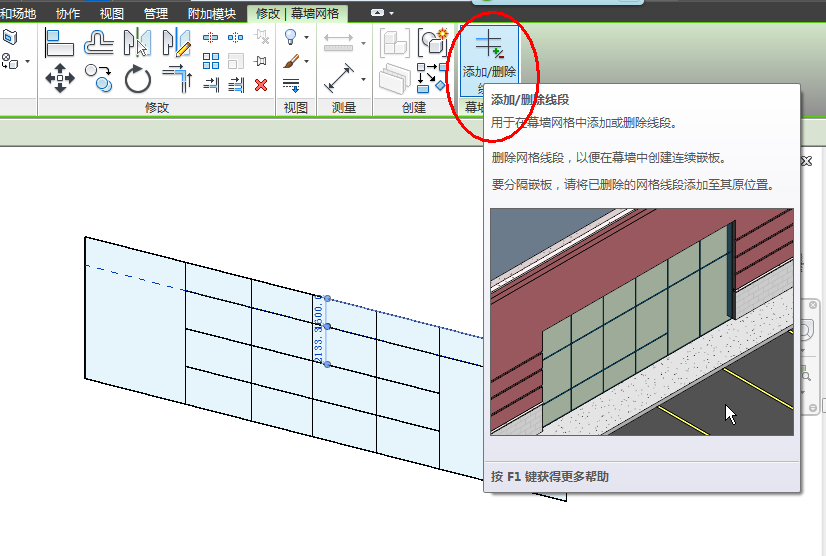Click bottom blue grip on selected grid
Screen dimensions: 826x556
click(x=327, y=364)
